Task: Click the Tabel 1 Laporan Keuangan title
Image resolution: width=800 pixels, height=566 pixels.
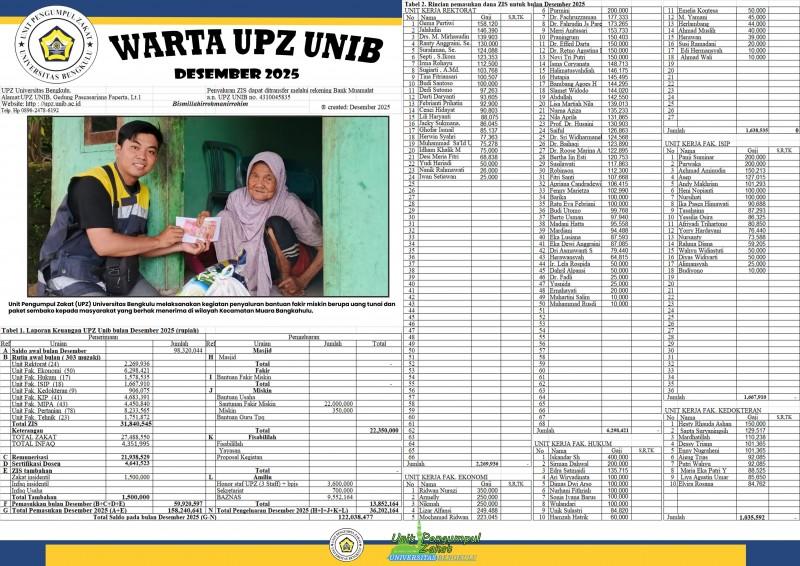Action: [102, 329]
